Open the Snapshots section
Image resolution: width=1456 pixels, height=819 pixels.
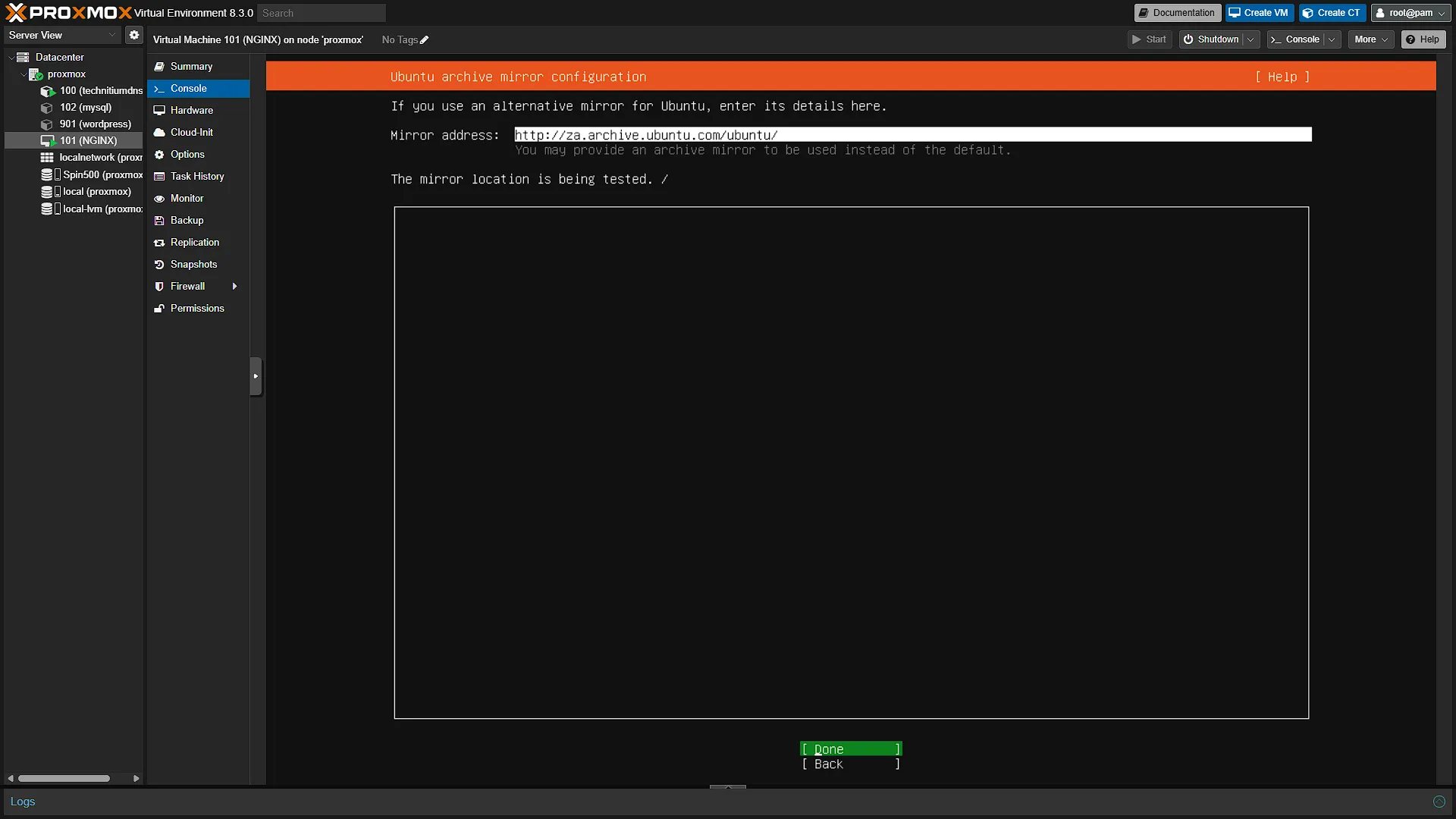(x=198, y=265)
